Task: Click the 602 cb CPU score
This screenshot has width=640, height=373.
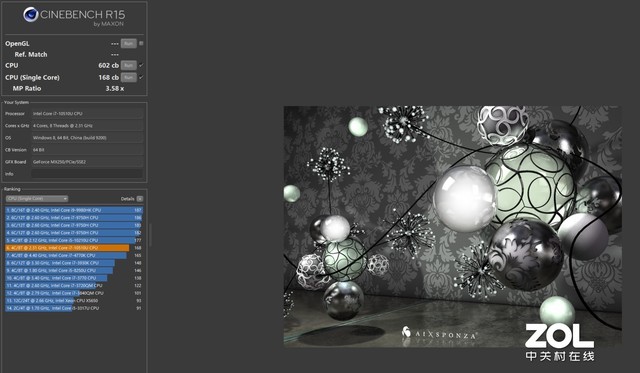Action: pos(109,65)
